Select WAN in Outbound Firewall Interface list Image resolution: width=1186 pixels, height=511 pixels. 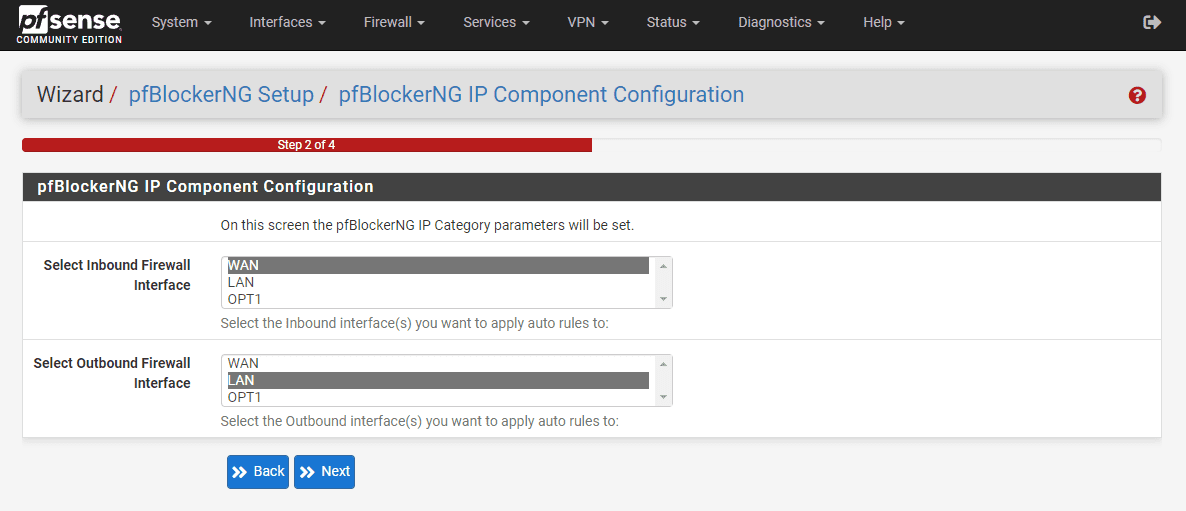coord(437,364)
